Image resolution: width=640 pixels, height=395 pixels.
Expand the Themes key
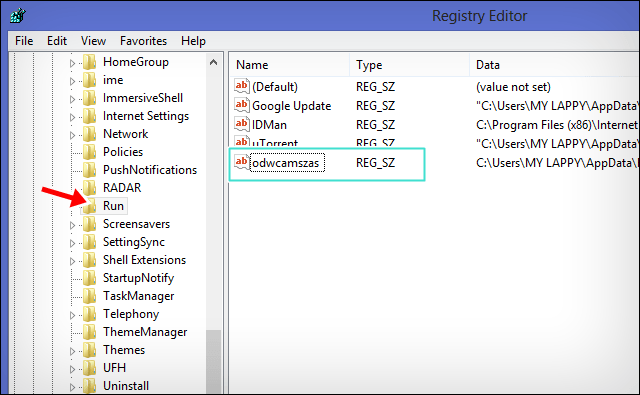(72, 351)
